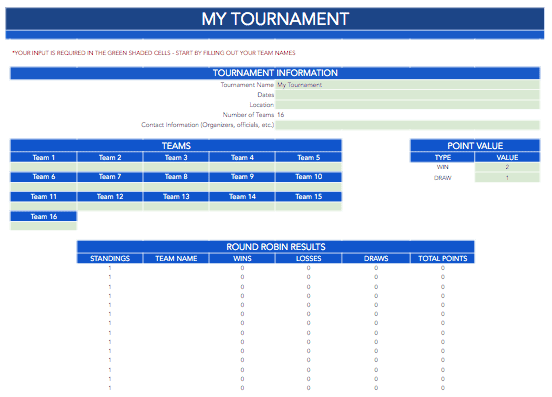Click the TYPE column header
Viewport: 552px width, 397px height.
click(443, 157)
